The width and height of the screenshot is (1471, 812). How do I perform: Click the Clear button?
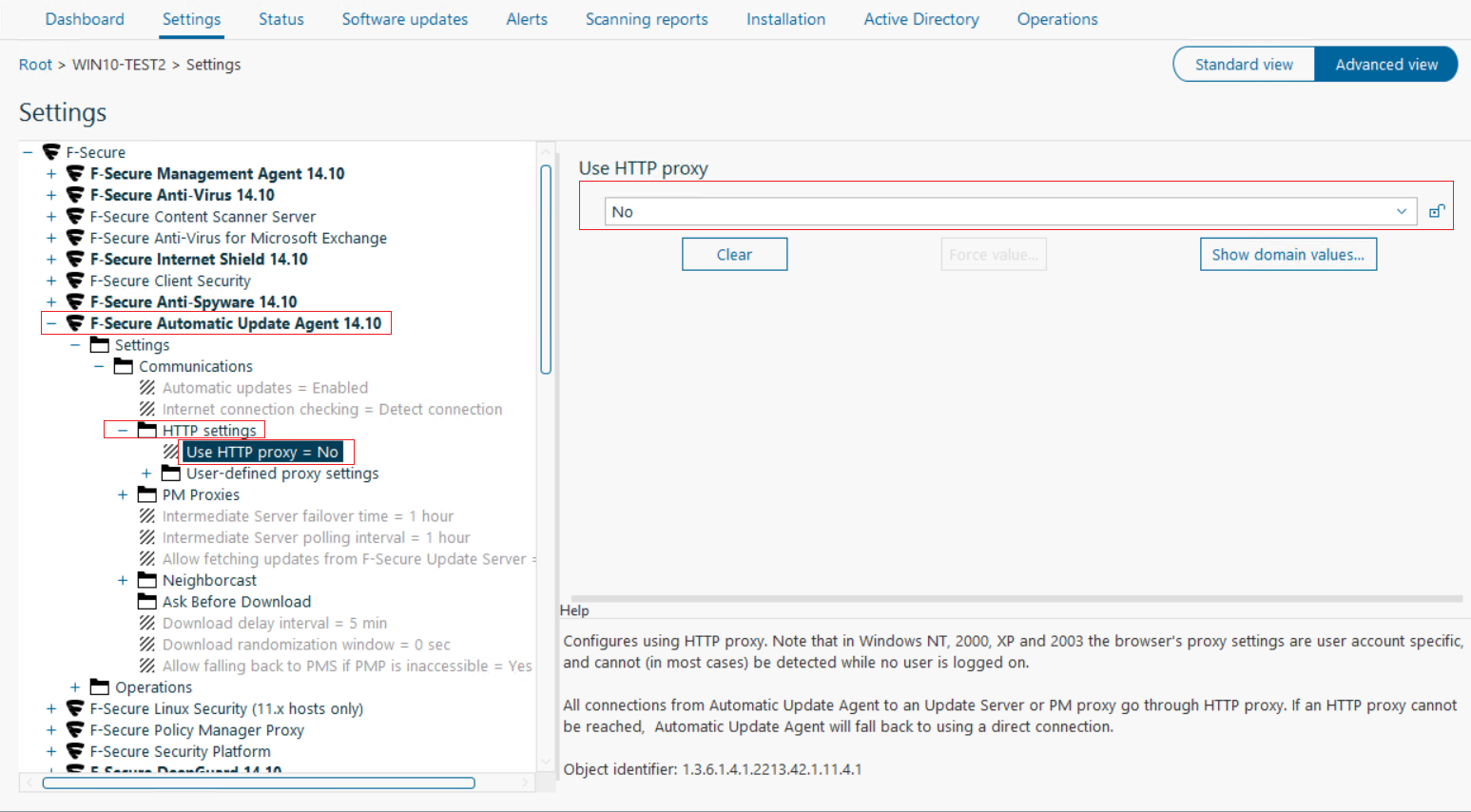coord(734,254)
